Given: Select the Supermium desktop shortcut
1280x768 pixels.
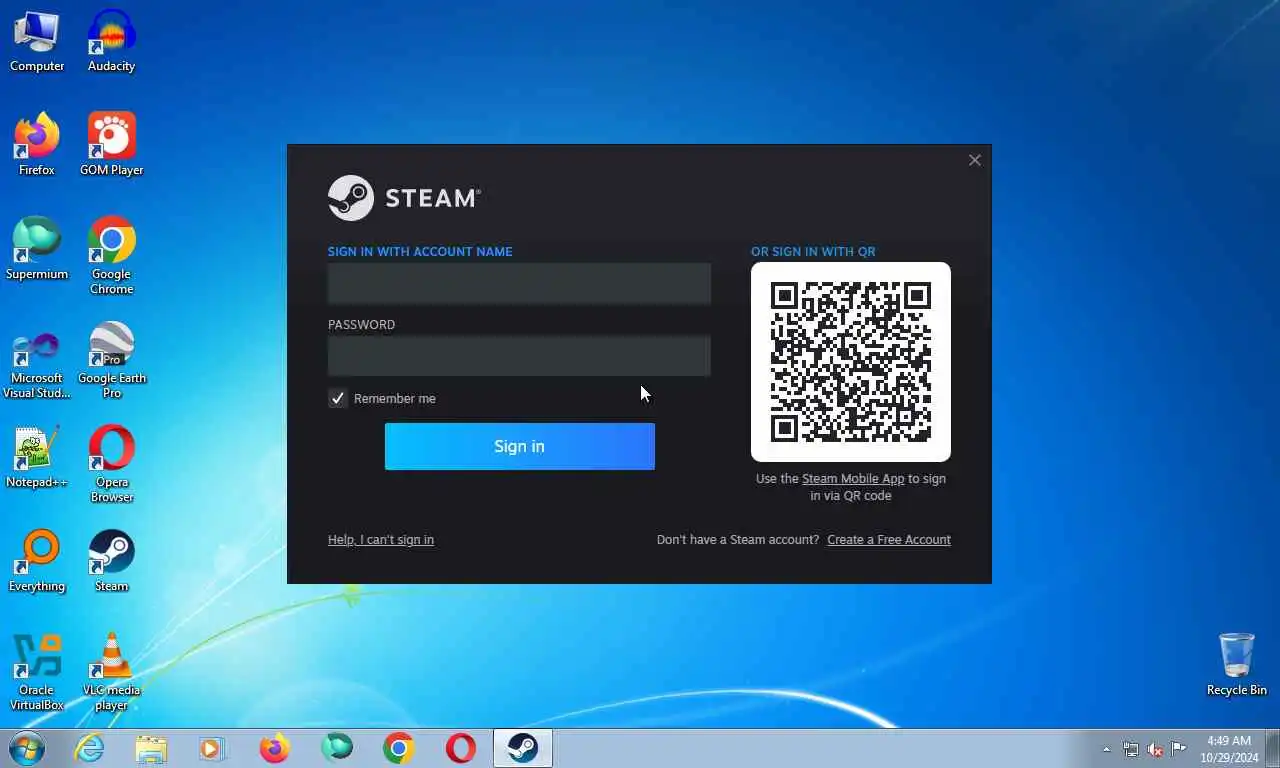Looking at the screenshot, I should (x=37, y=250).
